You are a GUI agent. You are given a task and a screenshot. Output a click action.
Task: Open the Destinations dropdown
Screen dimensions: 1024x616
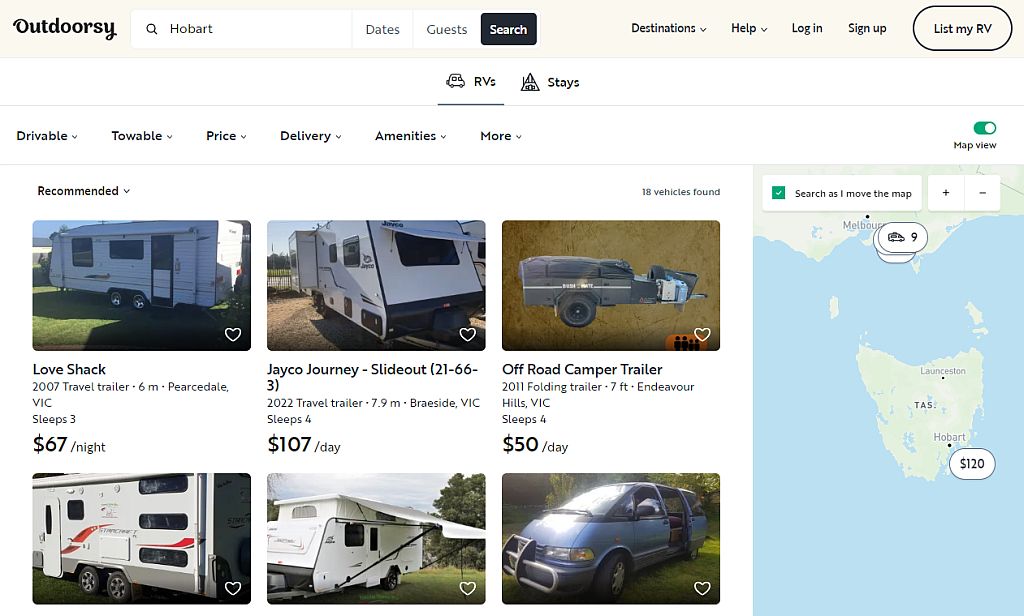coord(668,28)
